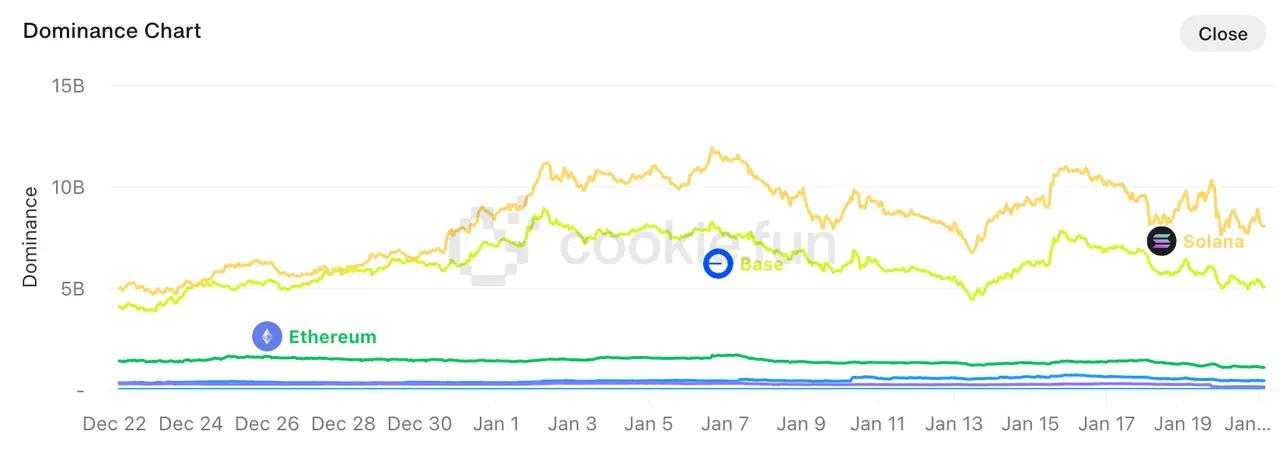Click the vertical Dominance axis title
Image resolution: width=1280 pixels, height=453 pixels.
click(x=30, y=237)
